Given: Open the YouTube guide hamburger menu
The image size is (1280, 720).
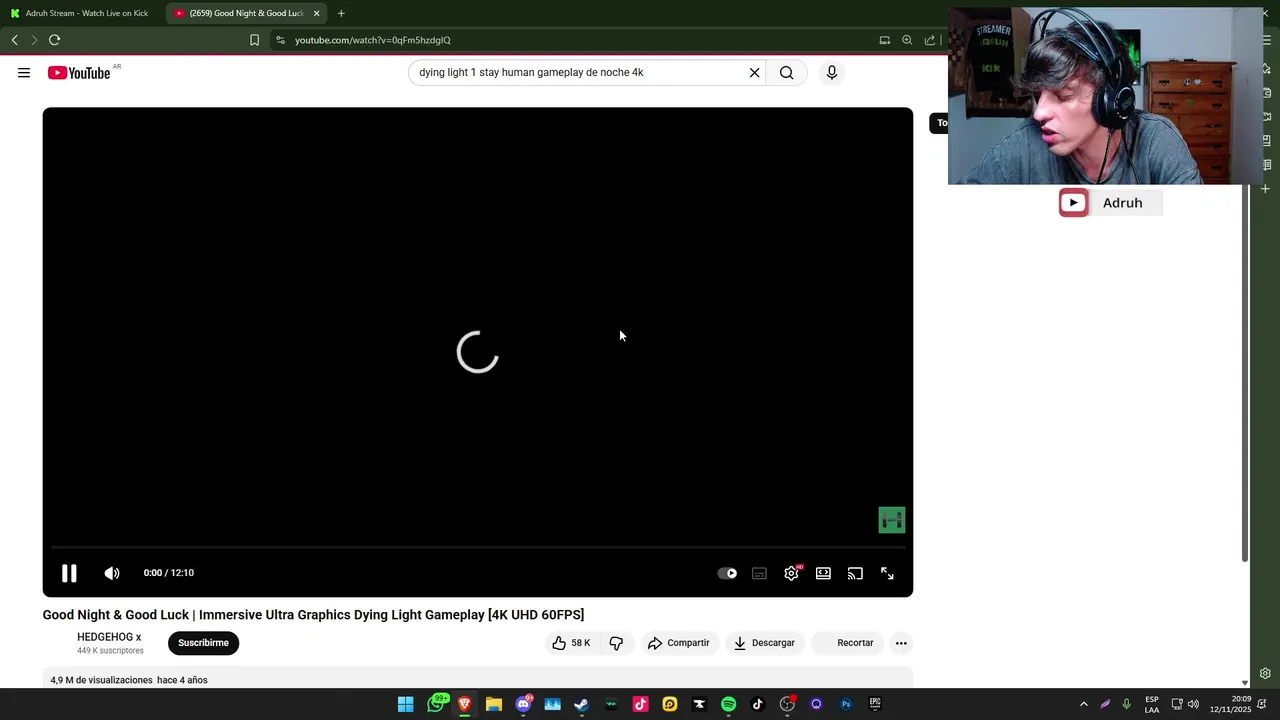Looking at the screenshot, I should tap(24, 73).
